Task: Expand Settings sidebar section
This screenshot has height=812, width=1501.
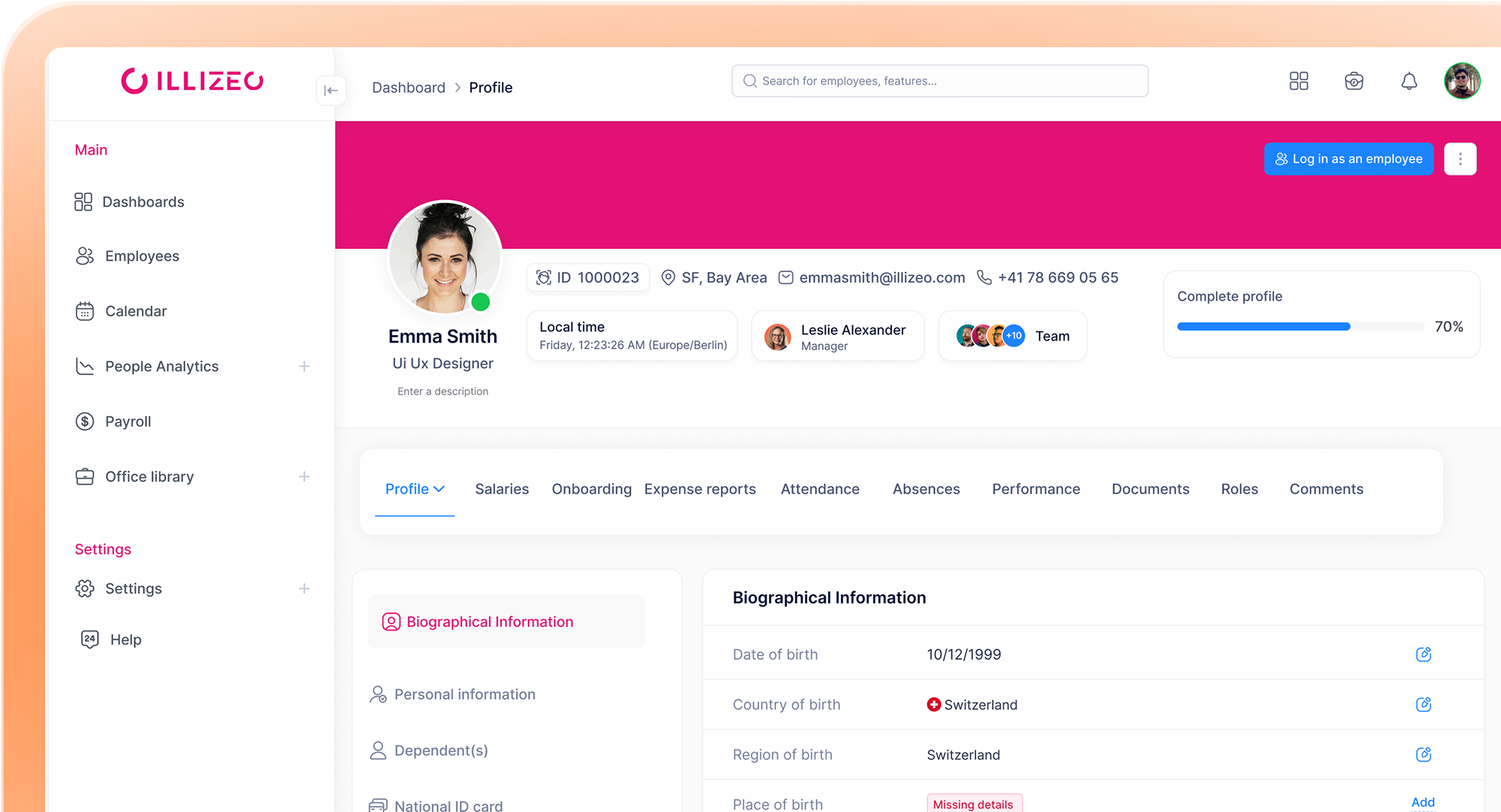Action: pyautogui.click(x=304, y=589)
